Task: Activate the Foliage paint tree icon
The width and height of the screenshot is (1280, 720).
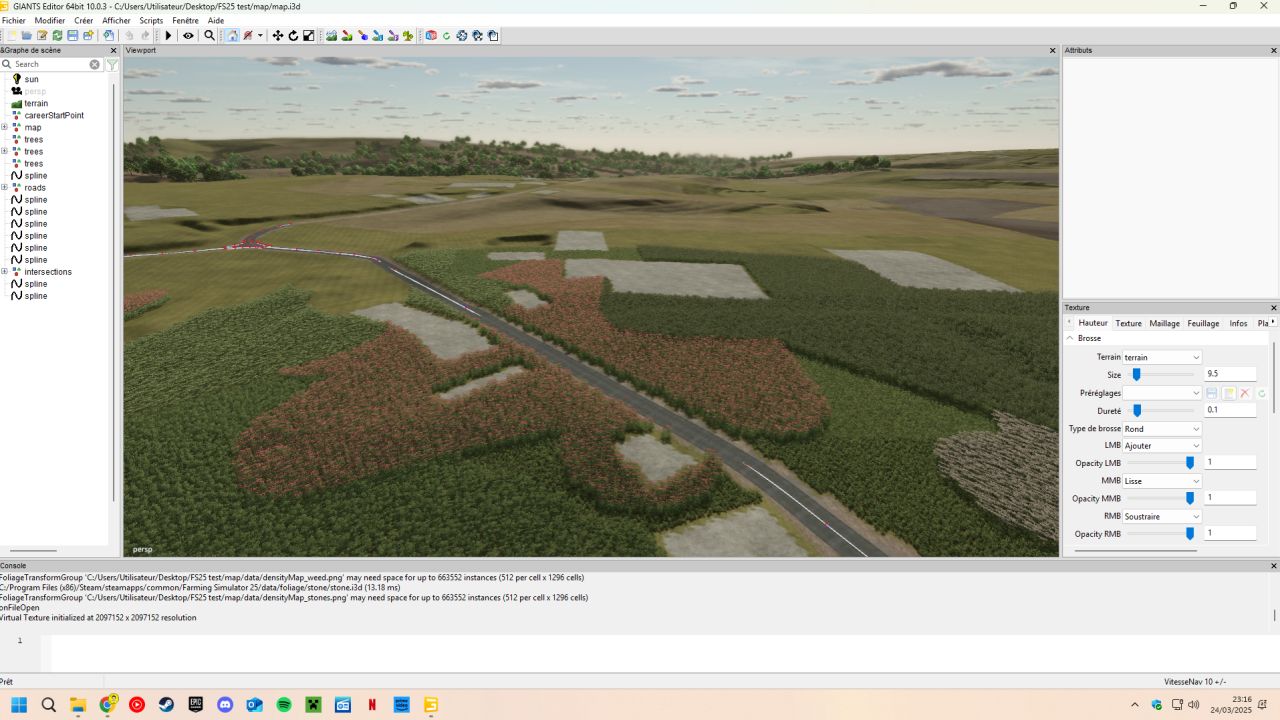Action: tap(408, 35)
